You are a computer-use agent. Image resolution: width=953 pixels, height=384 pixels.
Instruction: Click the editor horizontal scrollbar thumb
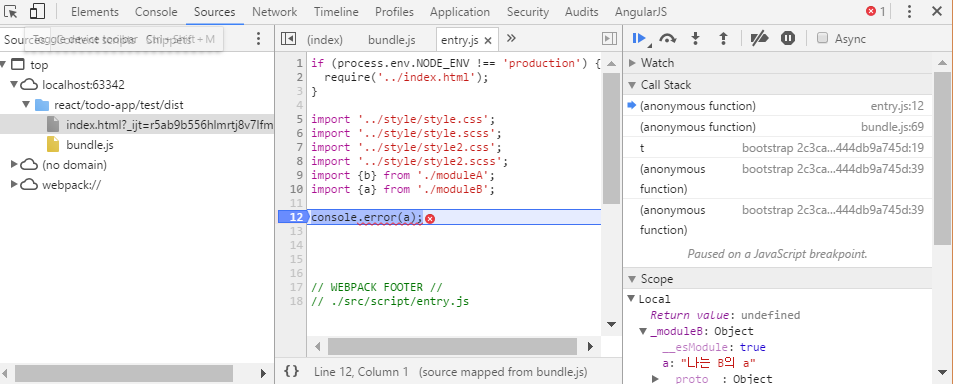[x=452, y=346]
